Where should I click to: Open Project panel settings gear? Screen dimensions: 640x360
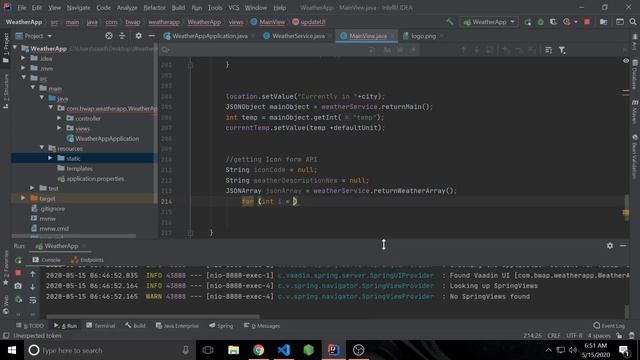[x=138, y=36]
